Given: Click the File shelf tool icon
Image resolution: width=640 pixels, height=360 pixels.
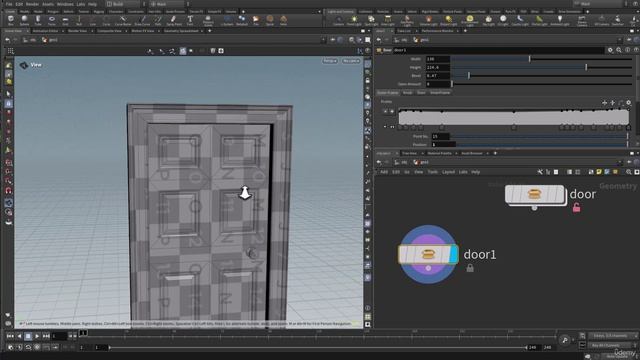Looking at the screenshot, I should click(x=256, y=20).
